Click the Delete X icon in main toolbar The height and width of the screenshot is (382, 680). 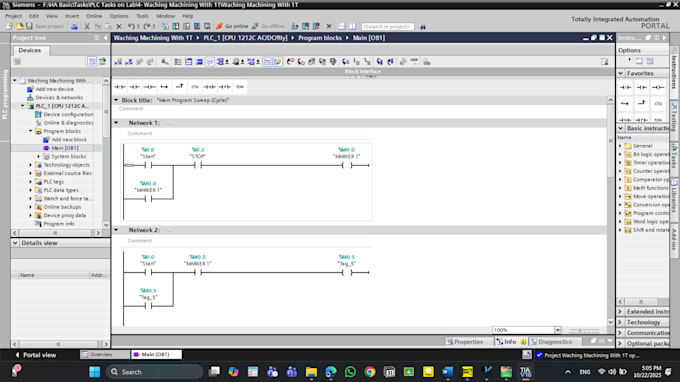click(x=119, y=26)
